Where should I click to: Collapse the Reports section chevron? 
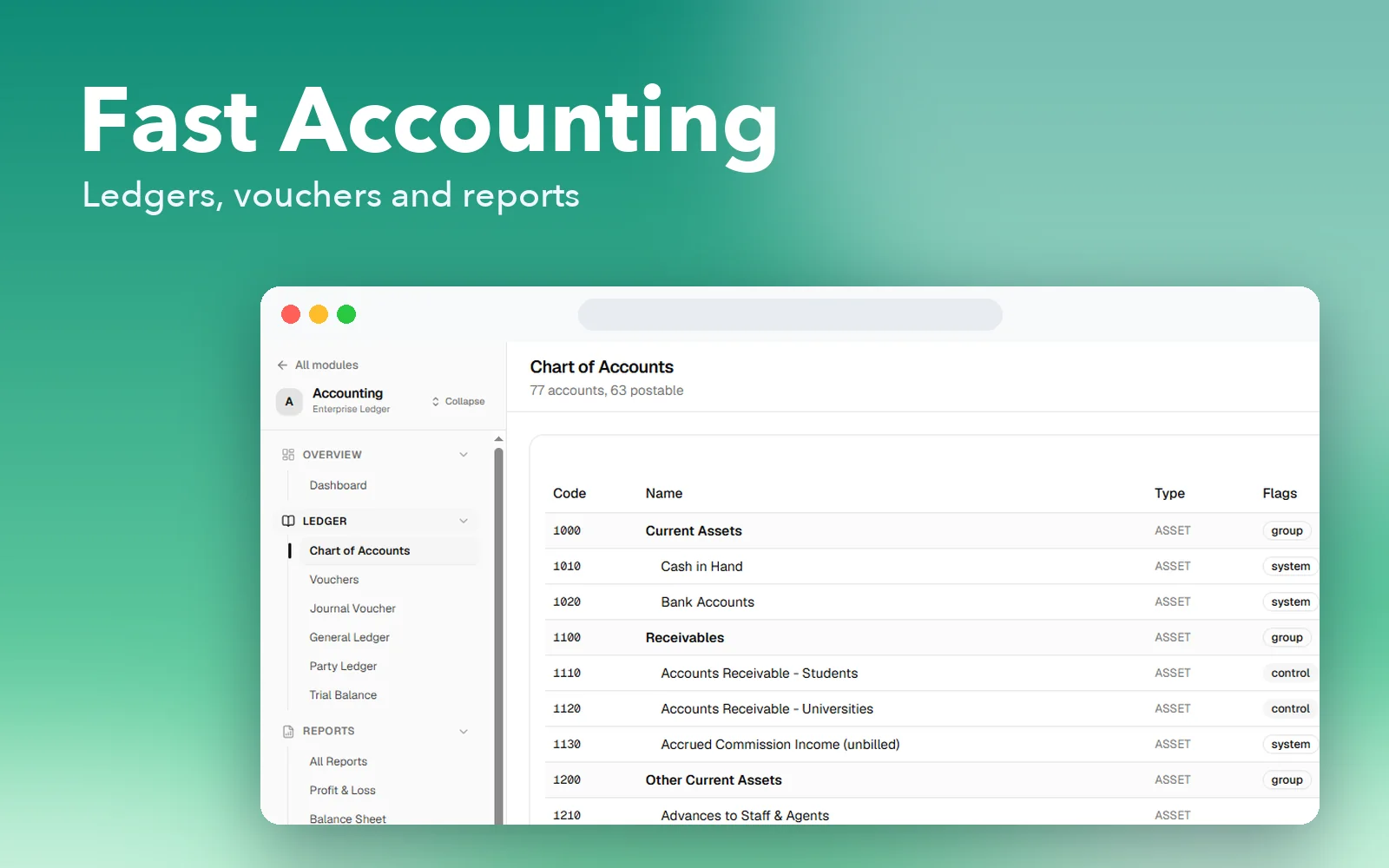[464, 732]
